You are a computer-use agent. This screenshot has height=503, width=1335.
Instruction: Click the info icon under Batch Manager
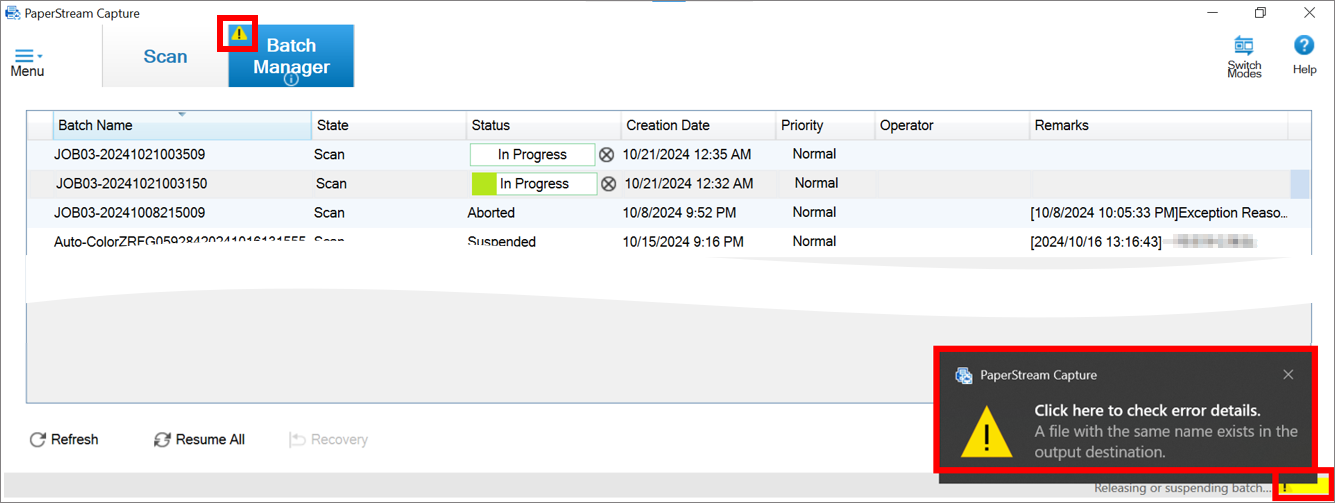point(291,81)
